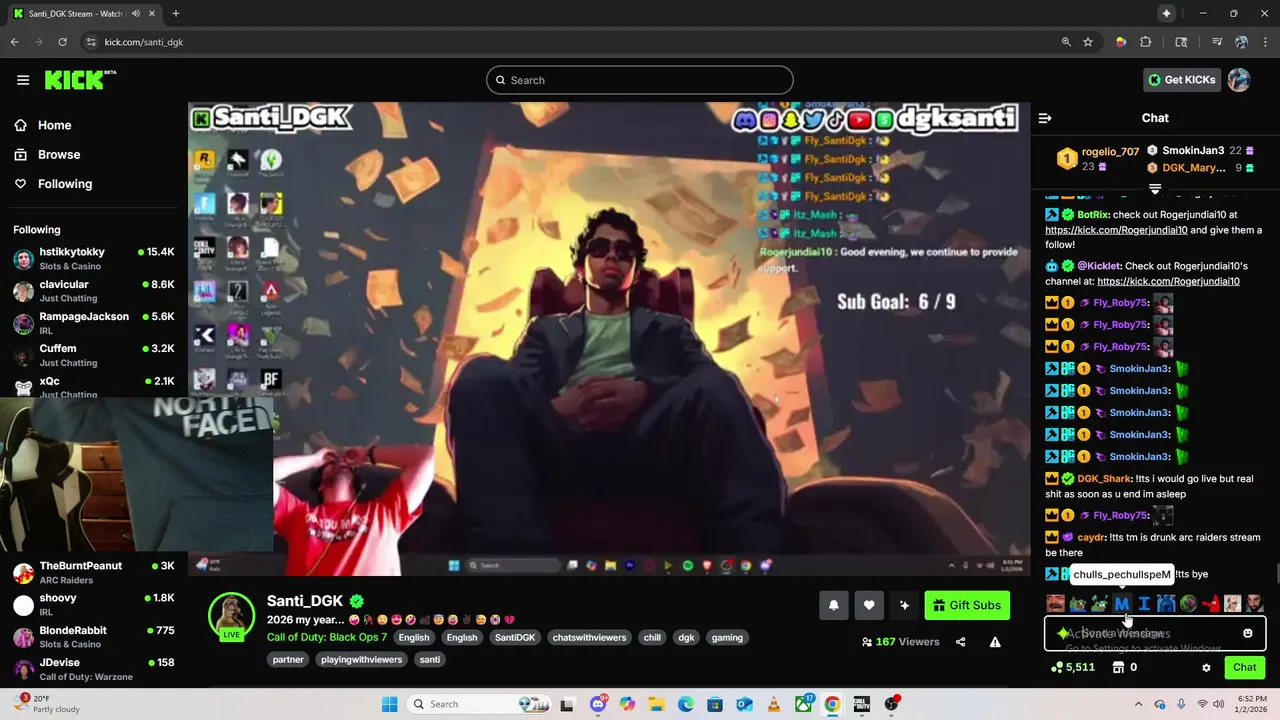Select the gaming tag
1280x720 pixels.
(727, 637)
